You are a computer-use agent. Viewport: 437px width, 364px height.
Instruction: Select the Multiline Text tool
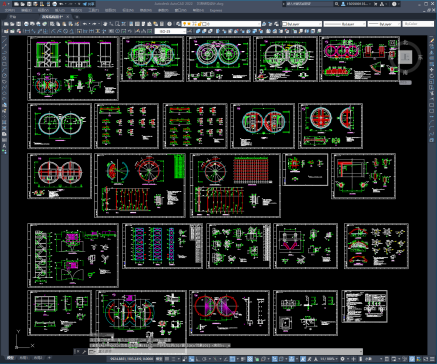[4, 146]
